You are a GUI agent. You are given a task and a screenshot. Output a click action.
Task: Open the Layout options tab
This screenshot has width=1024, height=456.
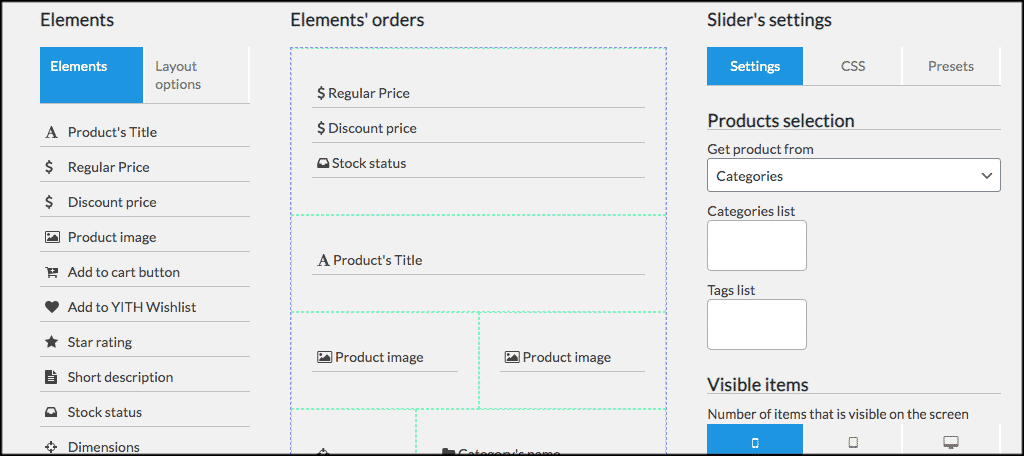pos(197,75)
